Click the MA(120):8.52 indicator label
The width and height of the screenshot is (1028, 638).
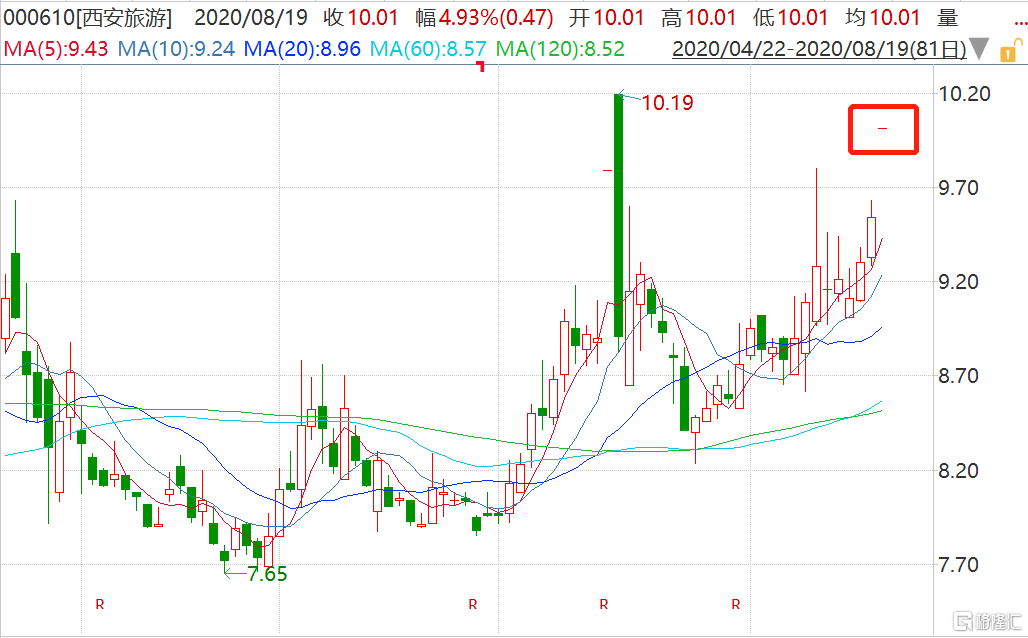[560, 49]
